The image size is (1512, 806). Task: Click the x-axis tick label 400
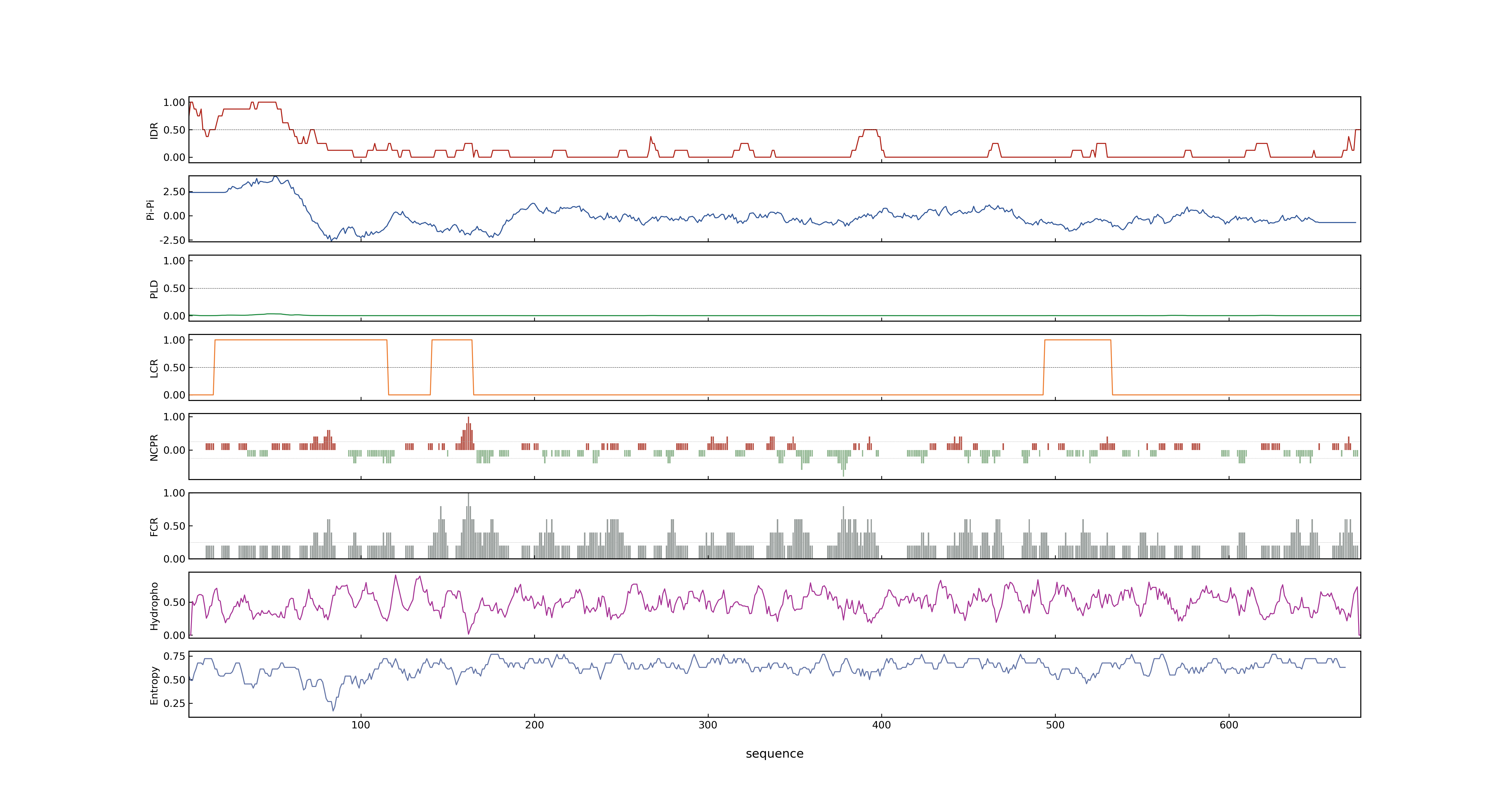[x=882, y=725]
